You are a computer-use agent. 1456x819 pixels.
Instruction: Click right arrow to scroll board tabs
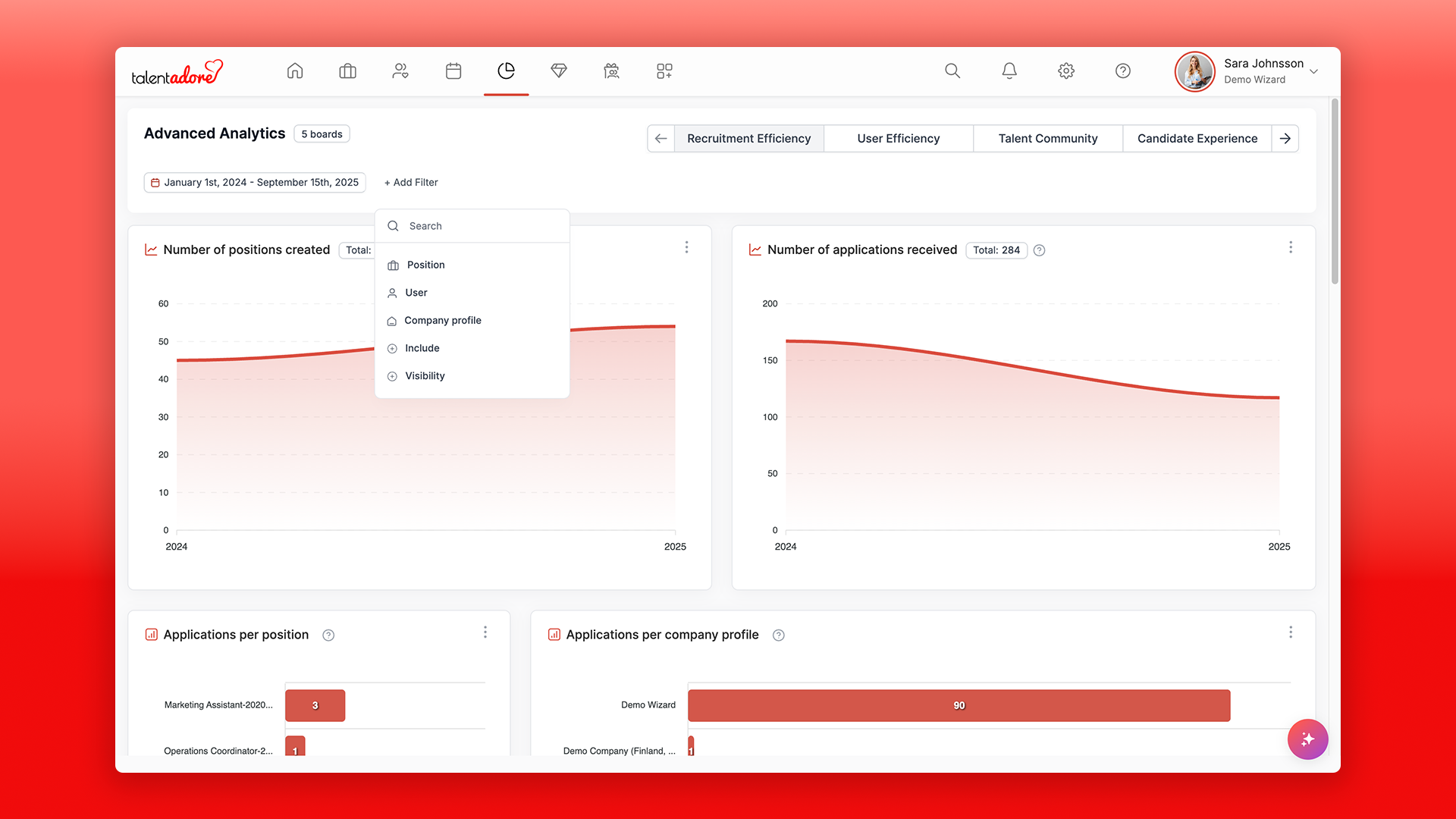tap(1285, 138)
